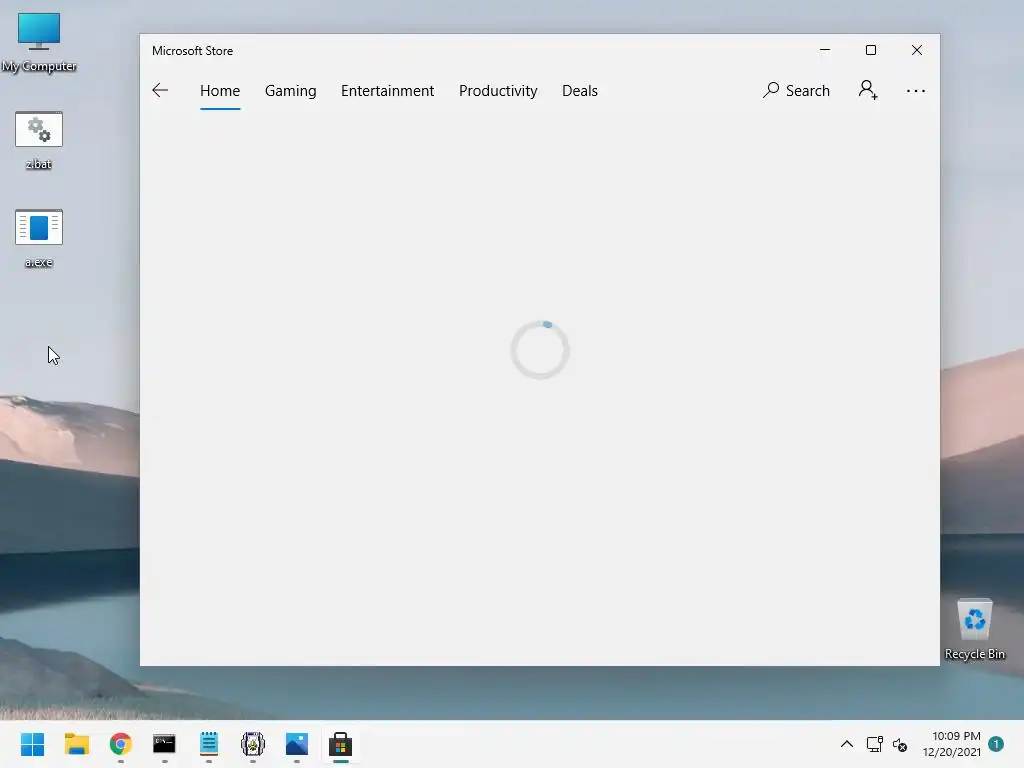Close the Microsoft Store window

[917, 50]
